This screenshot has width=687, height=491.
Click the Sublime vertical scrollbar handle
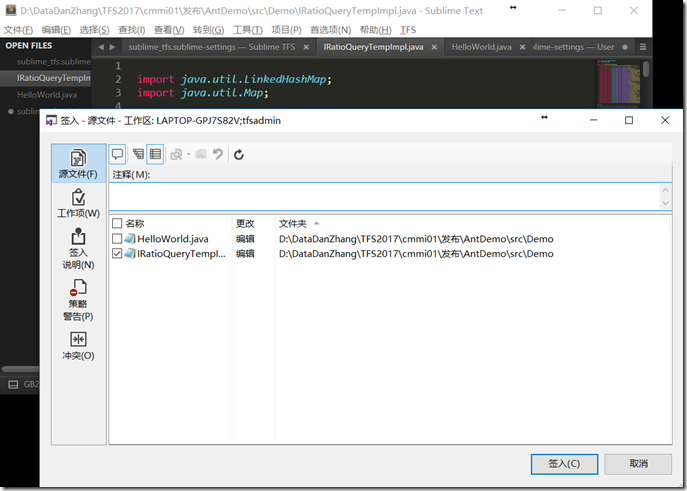tap(646, 69)
